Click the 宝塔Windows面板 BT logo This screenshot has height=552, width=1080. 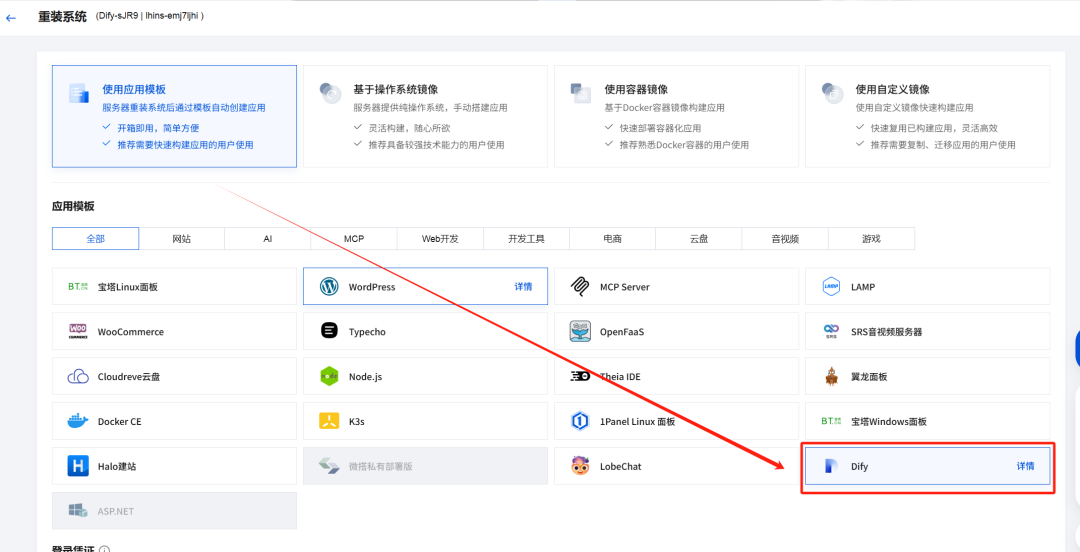831,421
